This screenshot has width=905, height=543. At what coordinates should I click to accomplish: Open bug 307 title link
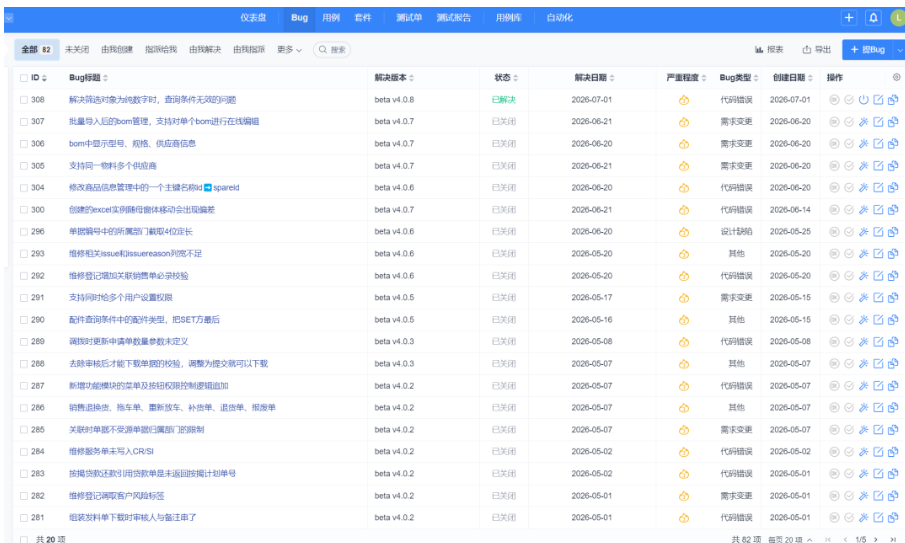(164, 122)
